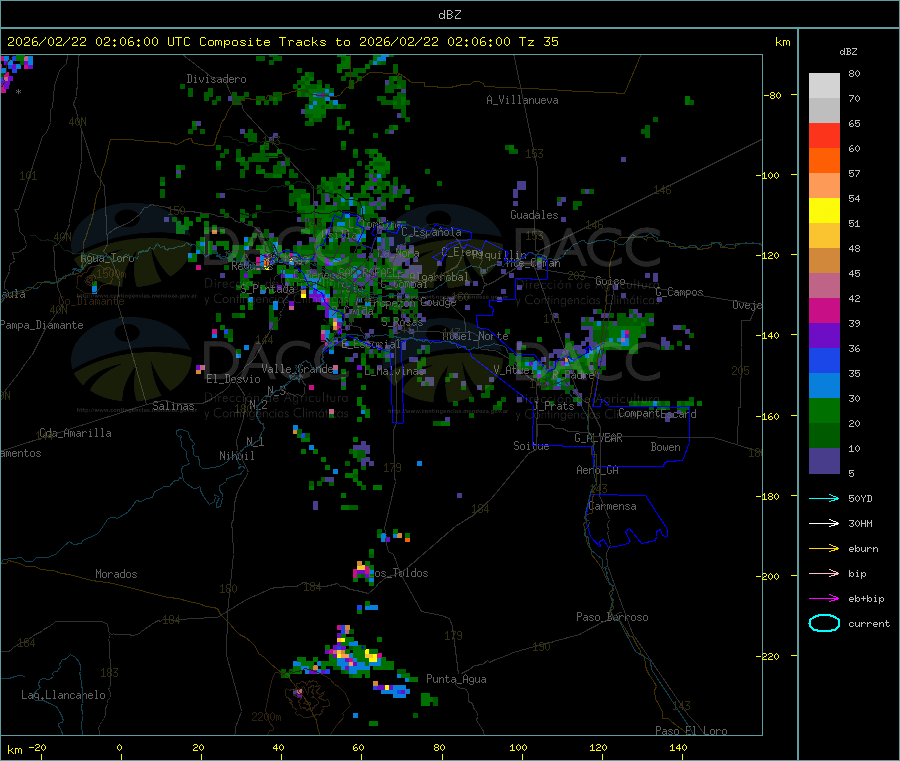Select the magenta swatch in the dBZ scale
Viewport: 900px width, 761px height.
(824, 310)
